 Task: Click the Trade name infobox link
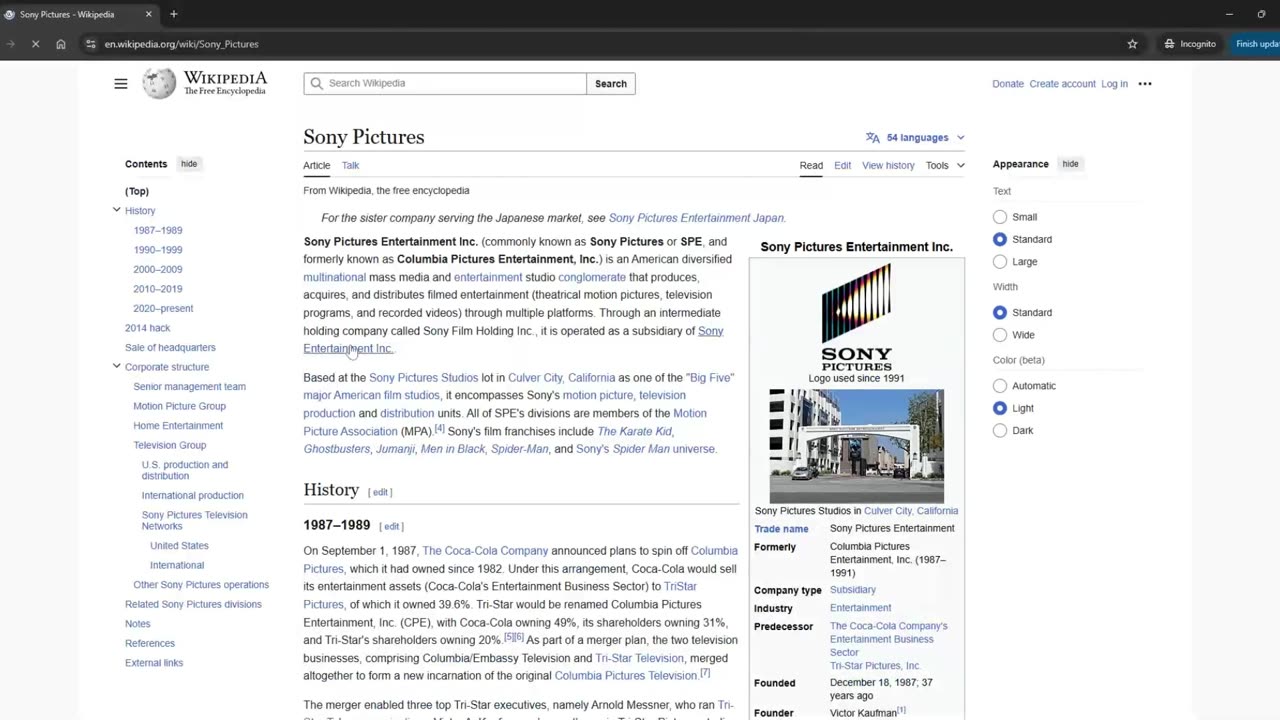(781, 529)
